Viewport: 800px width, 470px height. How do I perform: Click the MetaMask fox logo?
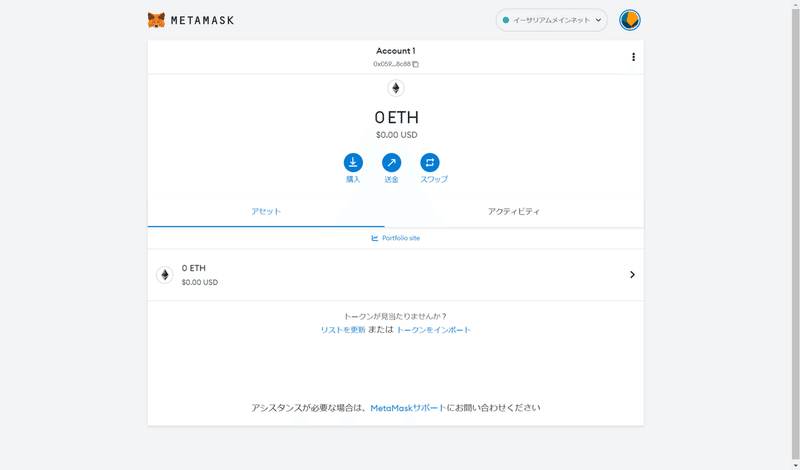tap(156, 20)
